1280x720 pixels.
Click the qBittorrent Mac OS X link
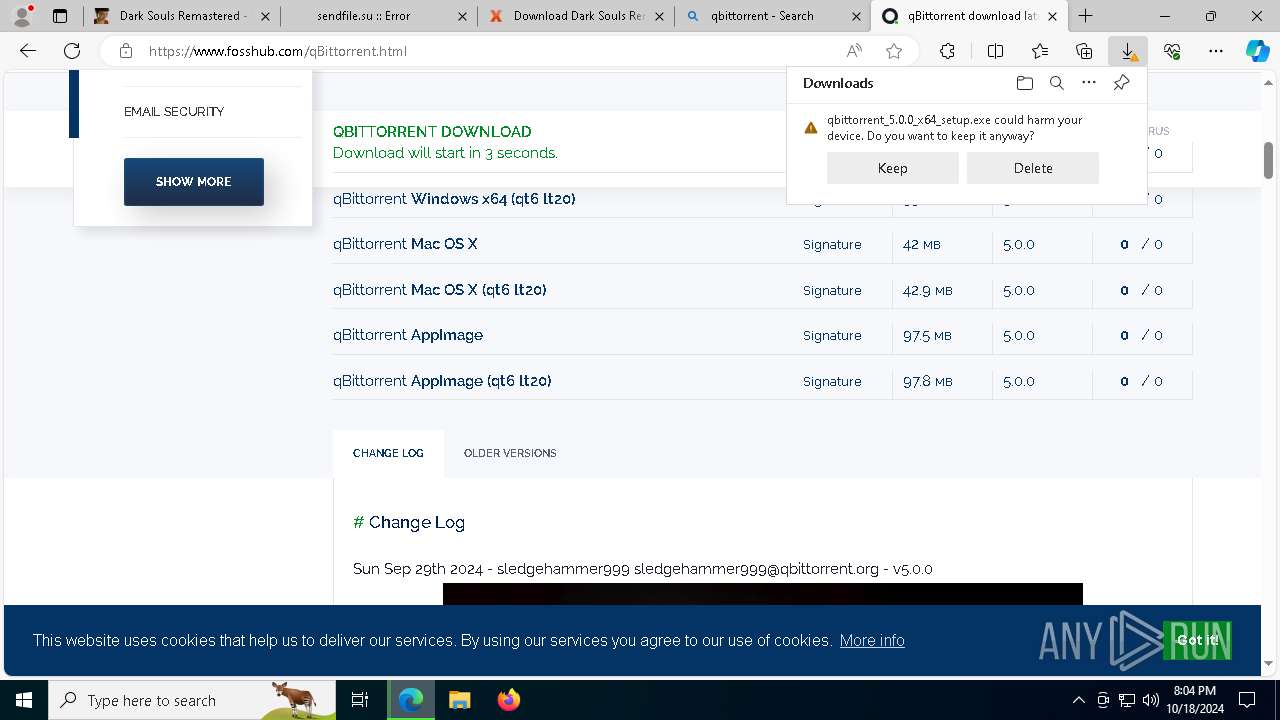click(x=405, y=244)
